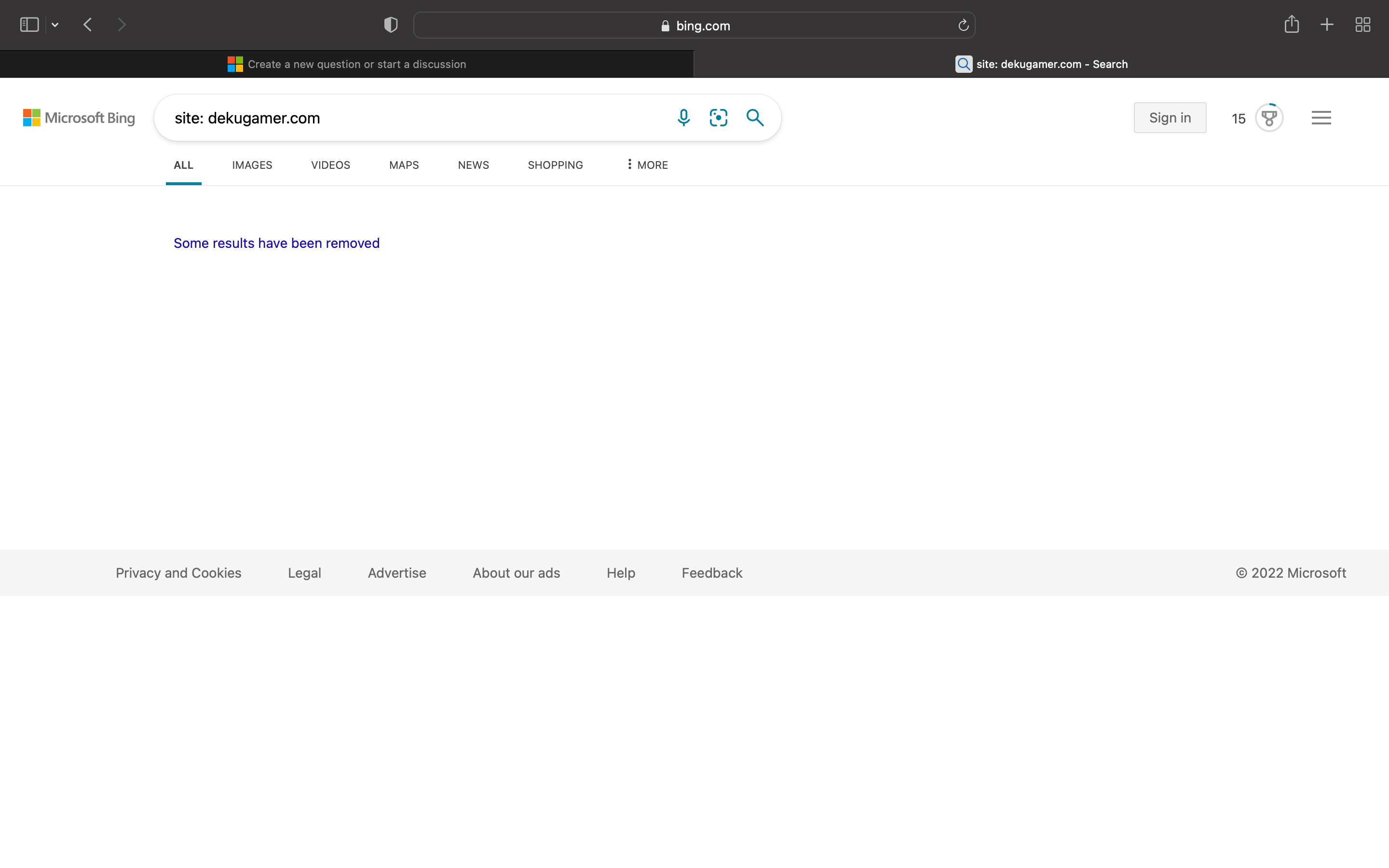This screenshot has height=868, width=1389.
Task: Click the Bing microphone search icon
Action: 684,117
